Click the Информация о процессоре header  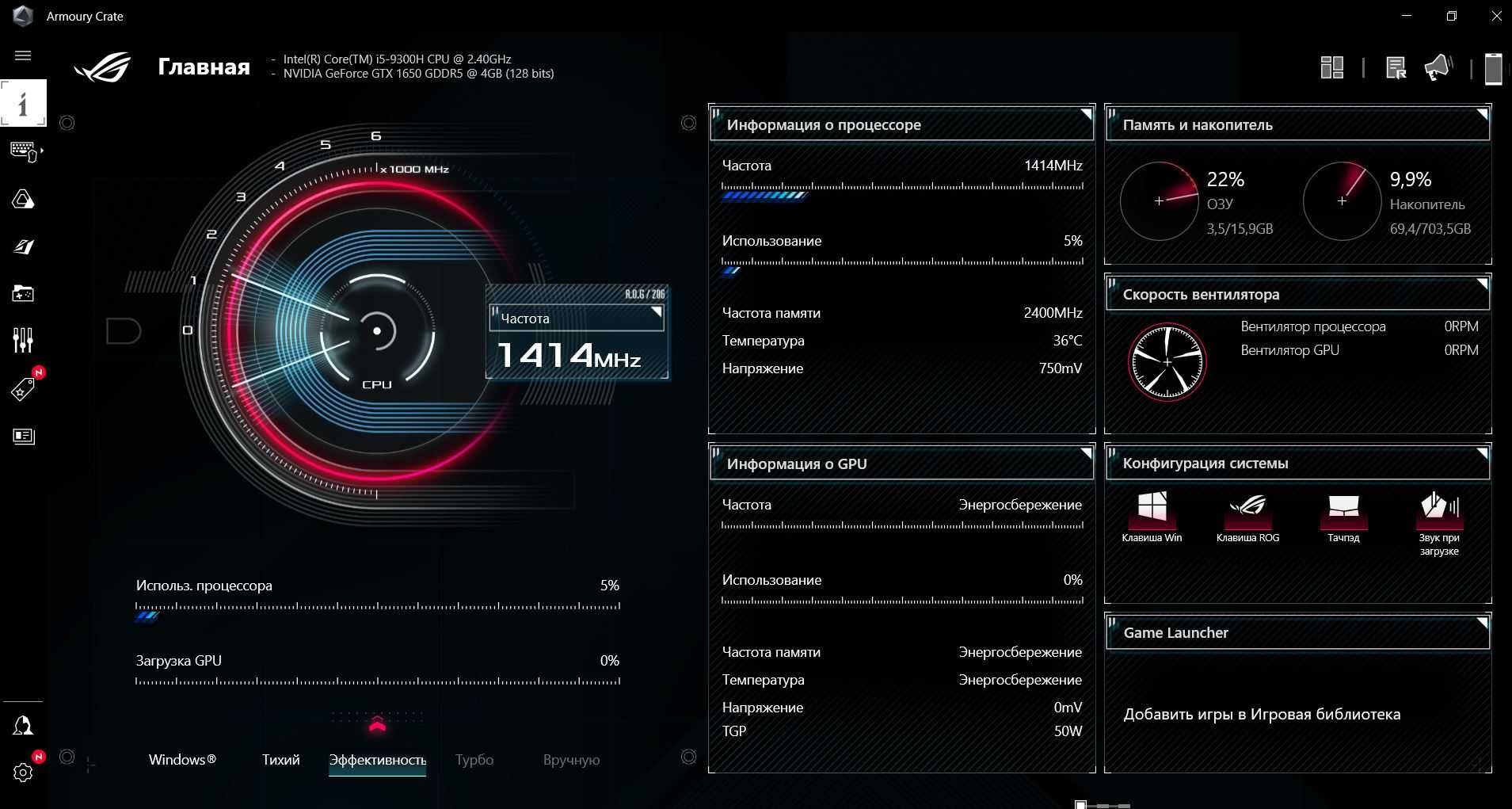(x=902, y=124)
